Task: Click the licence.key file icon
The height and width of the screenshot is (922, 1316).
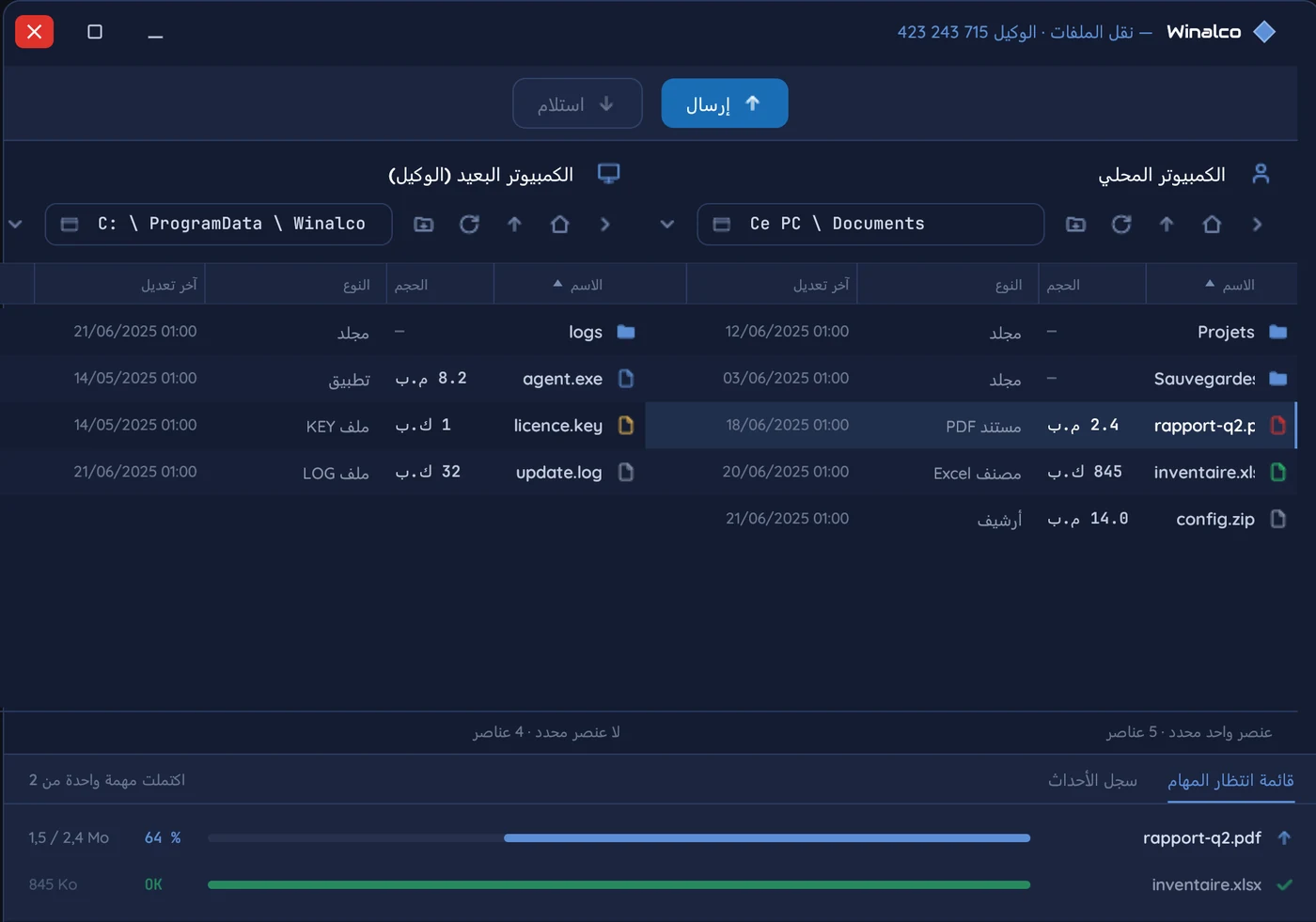Action: [x=626, y=425]
